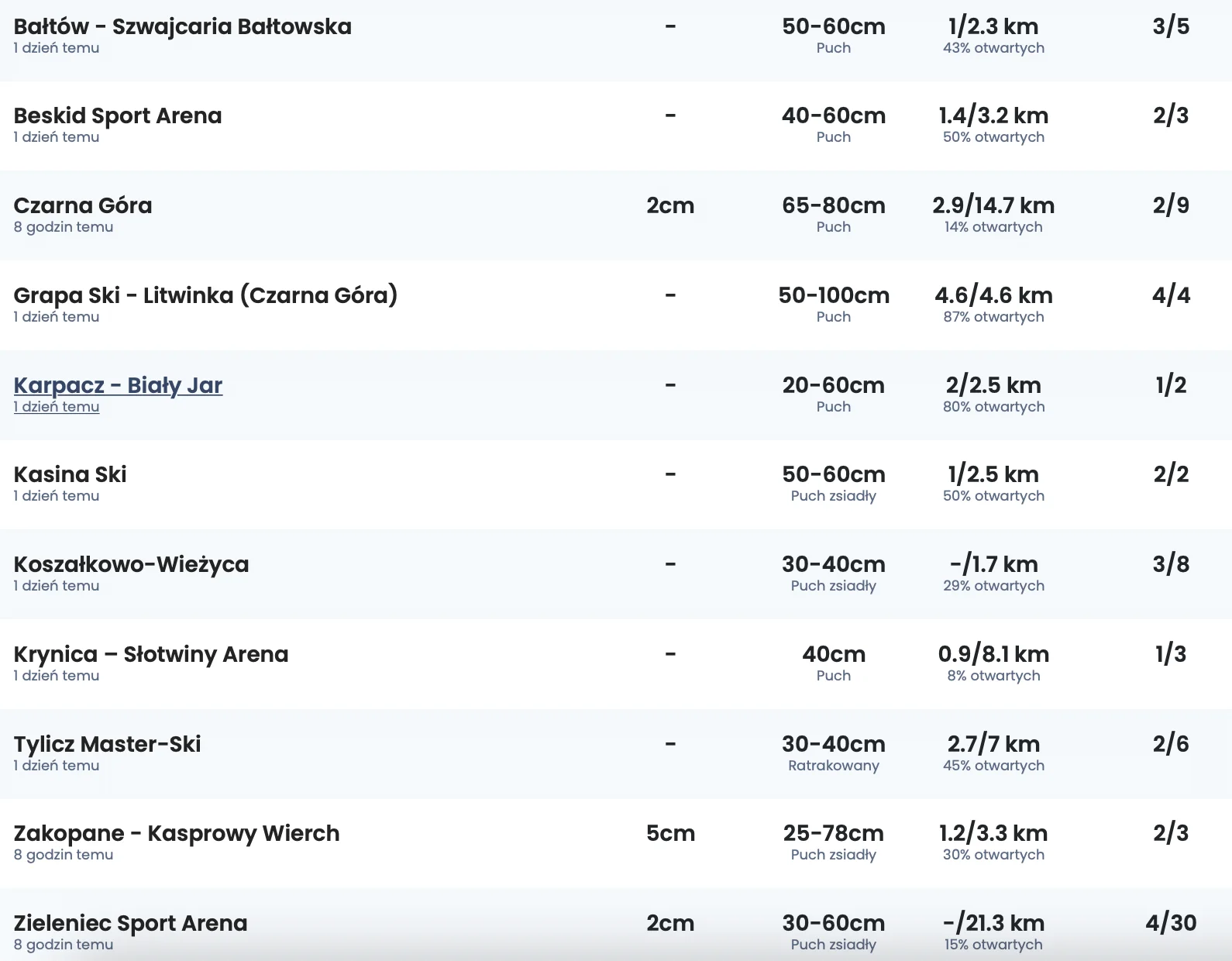Click the 2/3 lifts for Kasprowy Wierch

[1171, 833]
